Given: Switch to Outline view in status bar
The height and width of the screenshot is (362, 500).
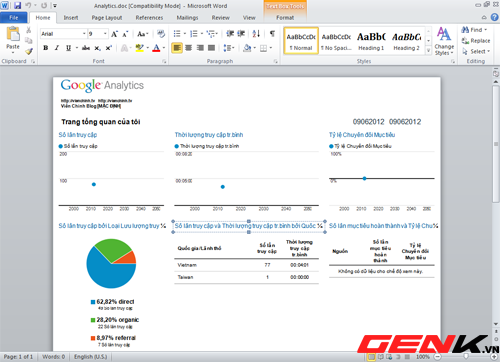Looking at the screenshot, I should [x=398, y=357].
